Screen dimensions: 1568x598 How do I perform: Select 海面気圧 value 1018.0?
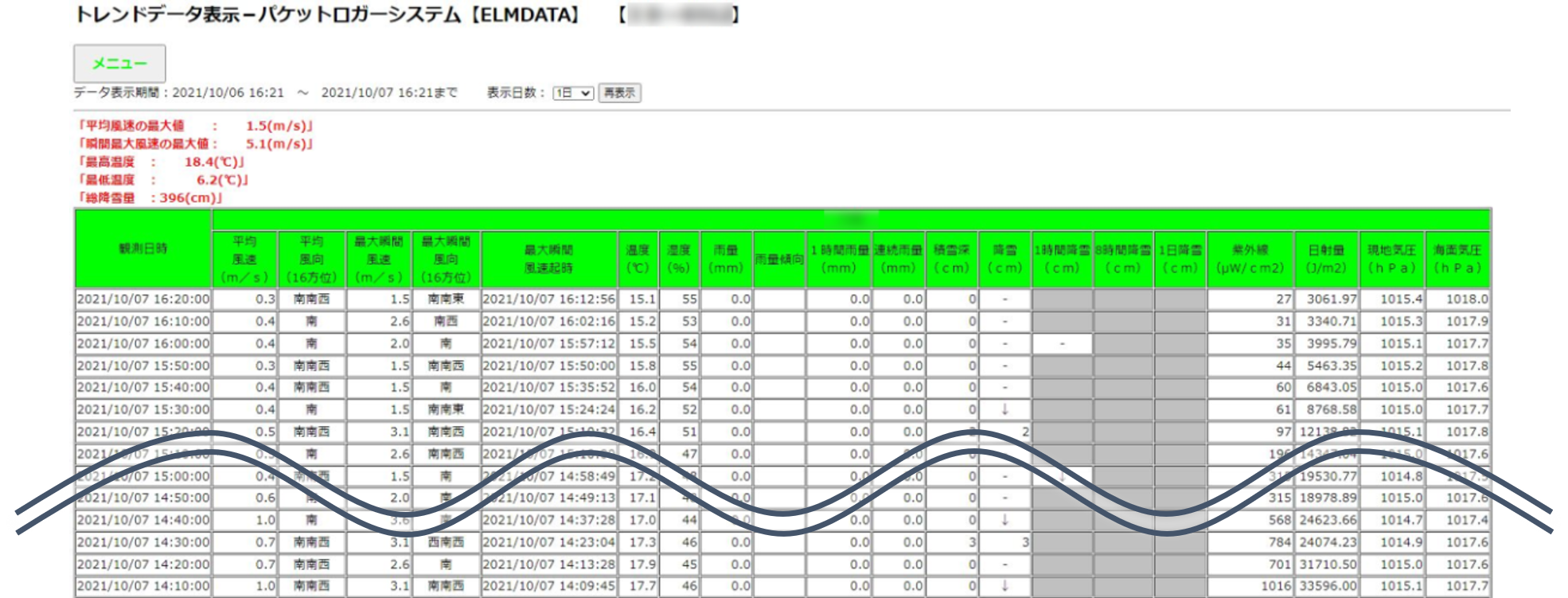click(1457, 299)
